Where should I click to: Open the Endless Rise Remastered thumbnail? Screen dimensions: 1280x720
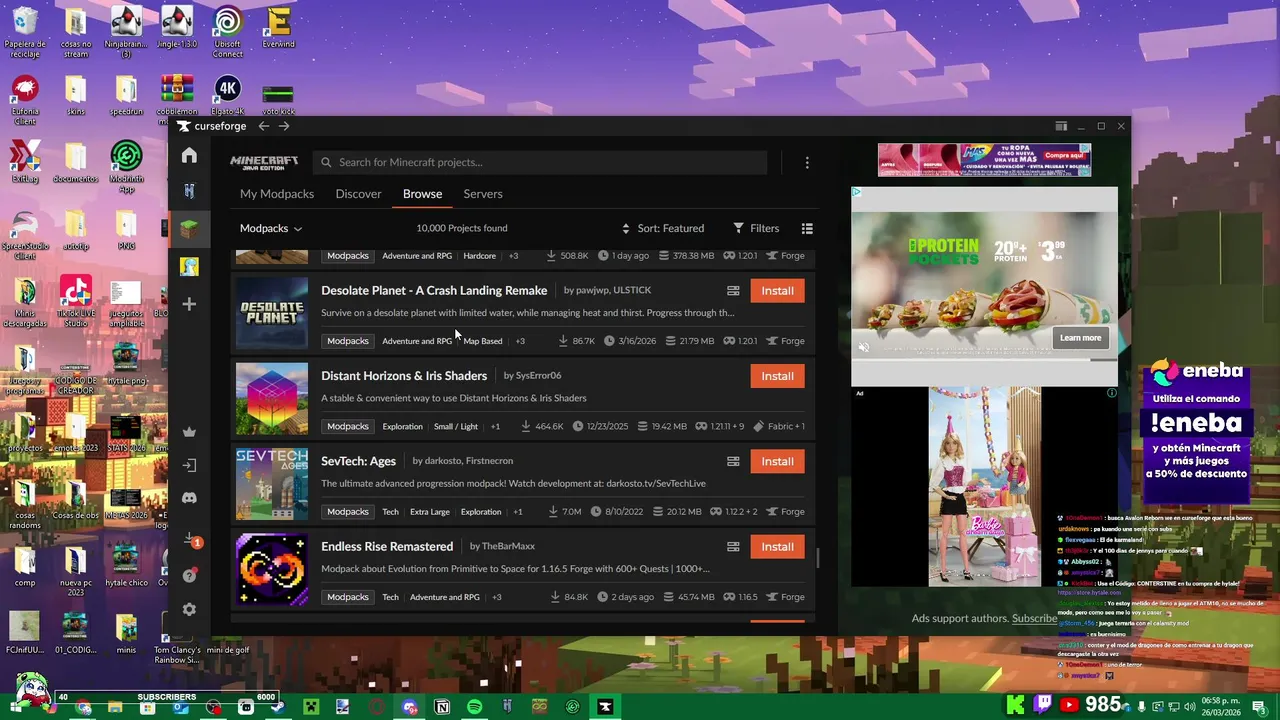272,569
